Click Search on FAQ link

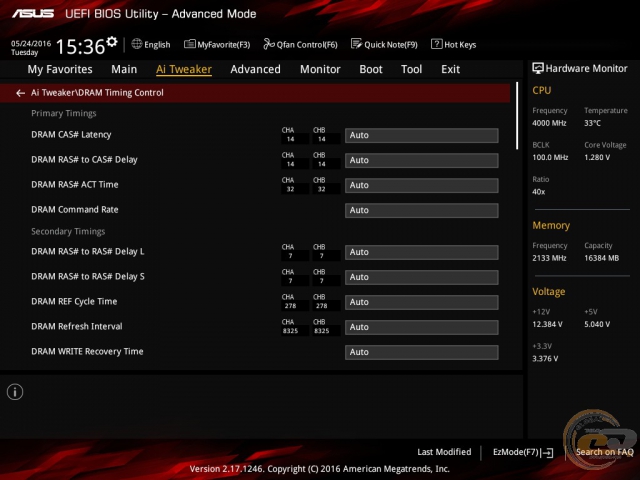(x=604, y=452)
